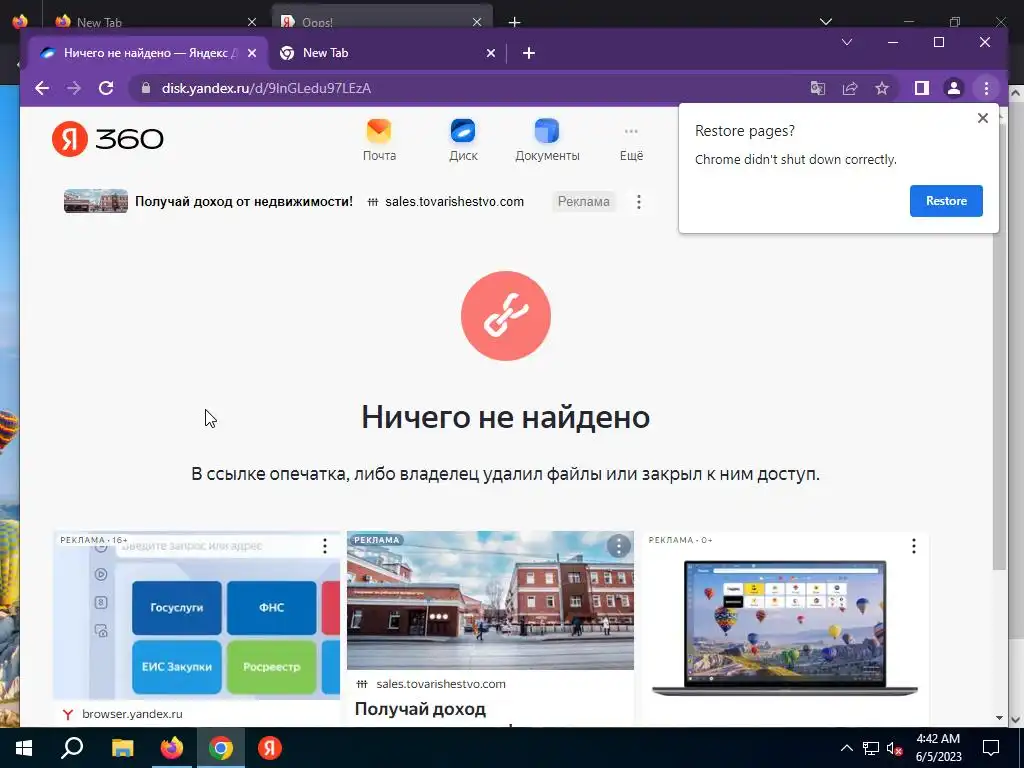Open Chrome side panel icon

tap(921, 88)
